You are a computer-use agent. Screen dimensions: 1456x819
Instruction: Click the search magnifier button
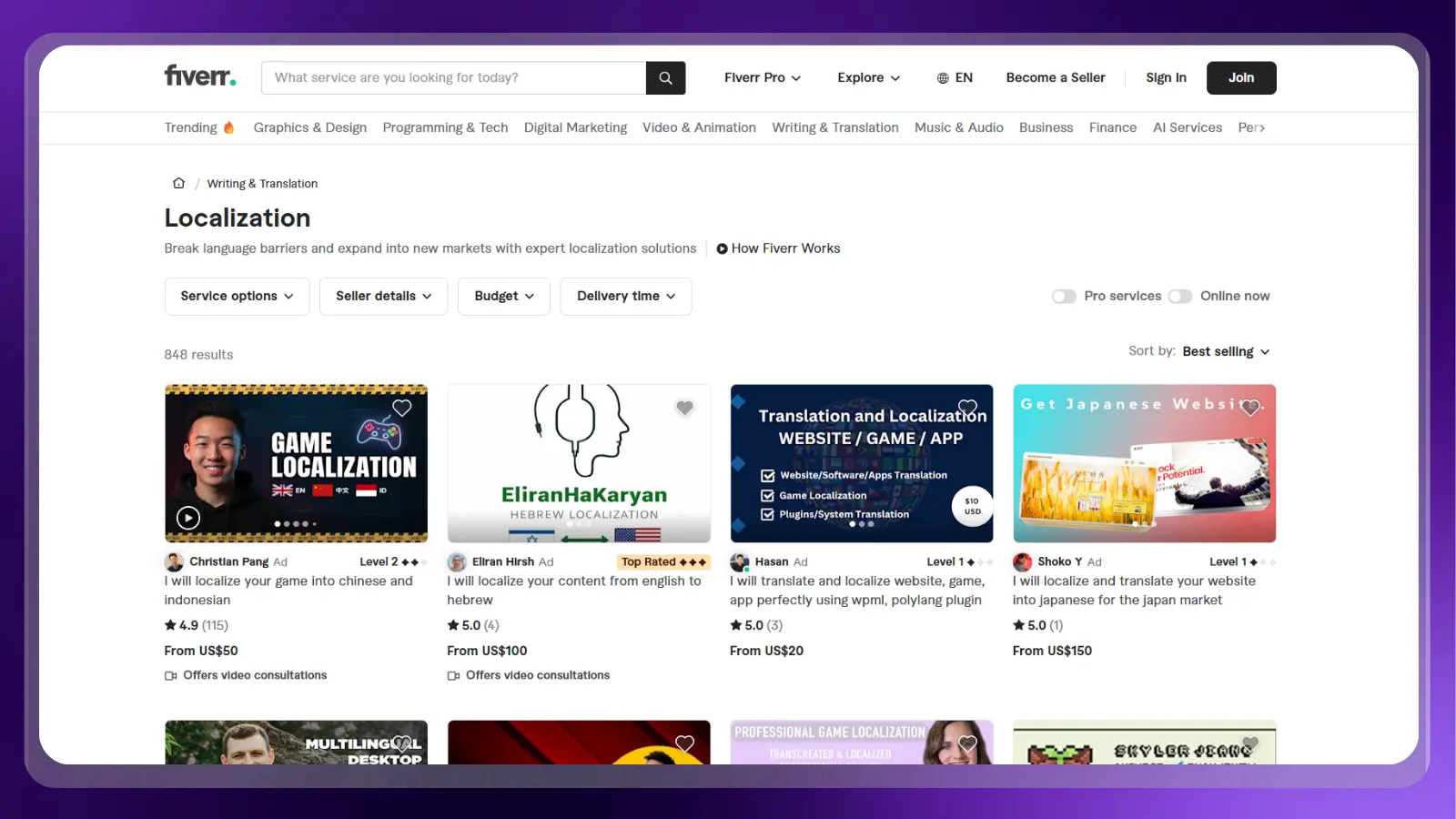tap(665, 78)
